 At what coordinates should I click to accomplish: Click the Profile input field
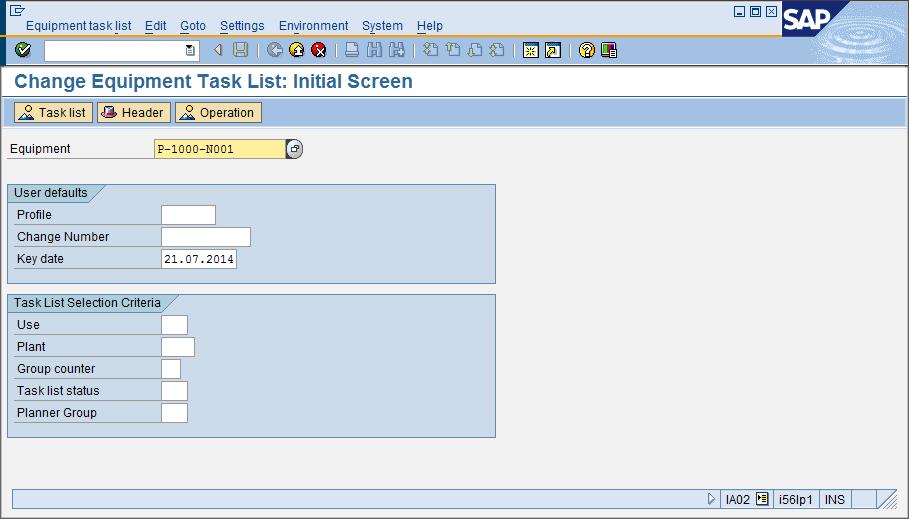pos(188,215)
